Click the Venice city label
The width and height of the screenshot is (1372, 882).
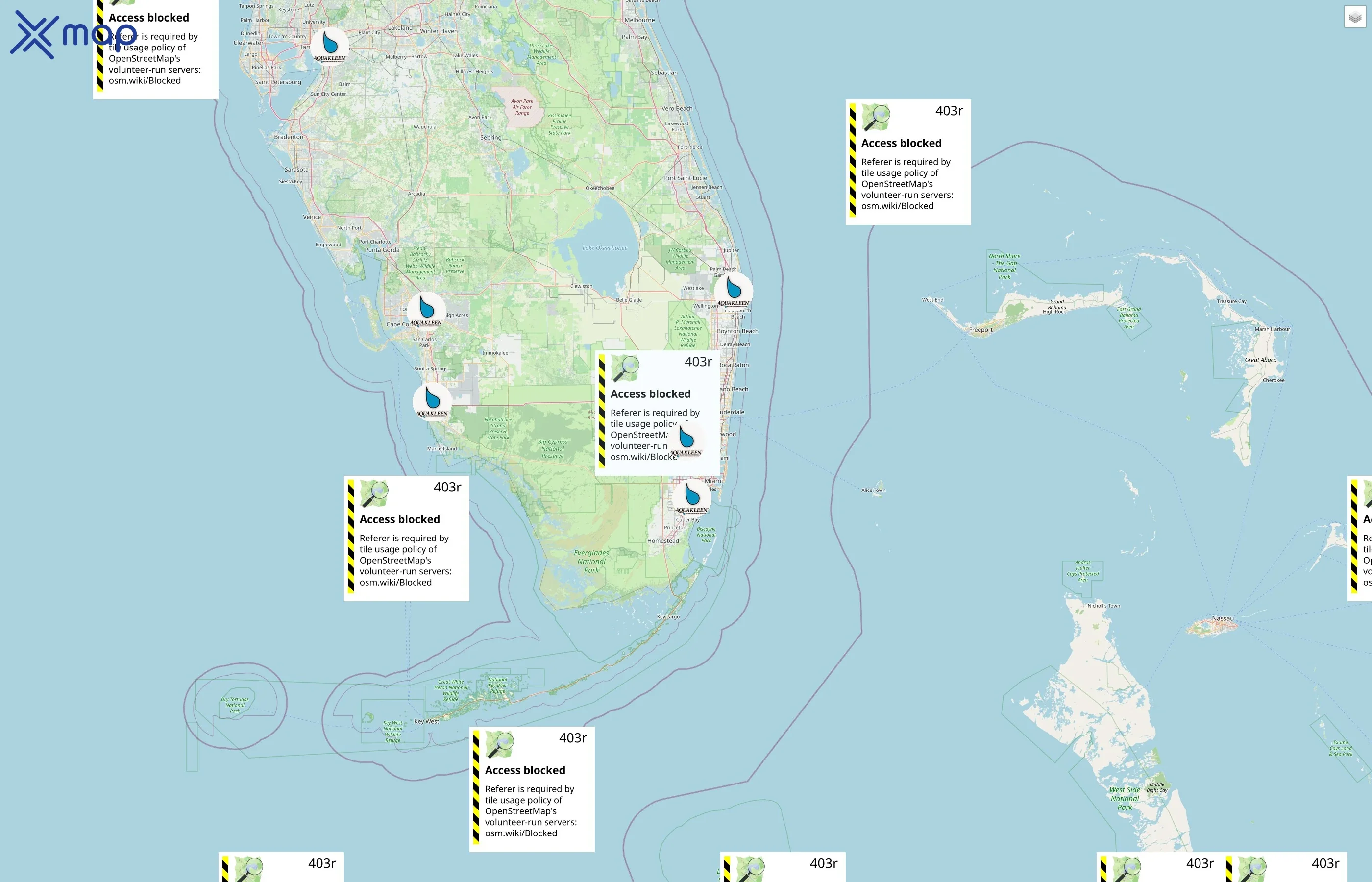coord(312,217)
